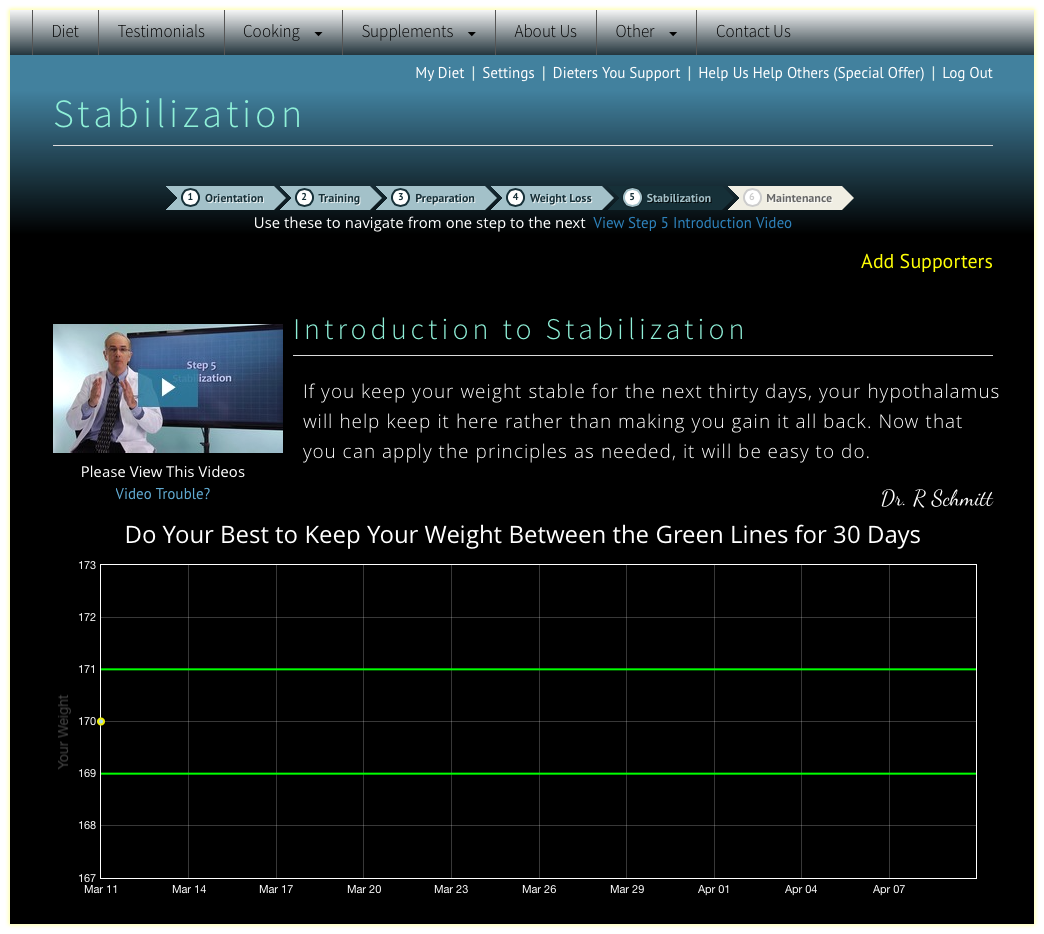
Task: Open the Testimonials page
Action: (x=161, y=32)
